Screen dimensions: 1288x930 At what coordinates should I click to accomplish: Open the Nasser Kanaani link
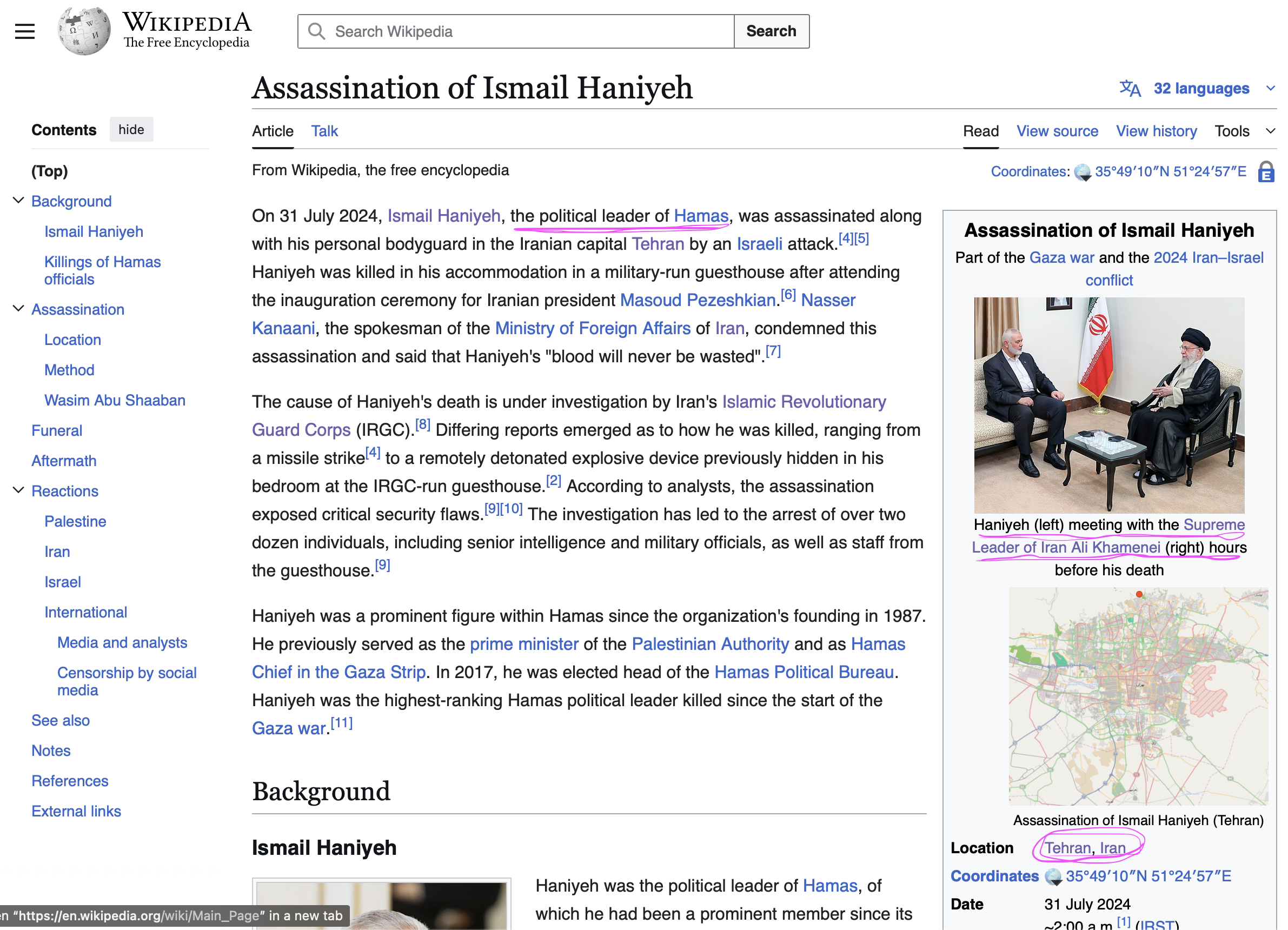tap(554, 314)
